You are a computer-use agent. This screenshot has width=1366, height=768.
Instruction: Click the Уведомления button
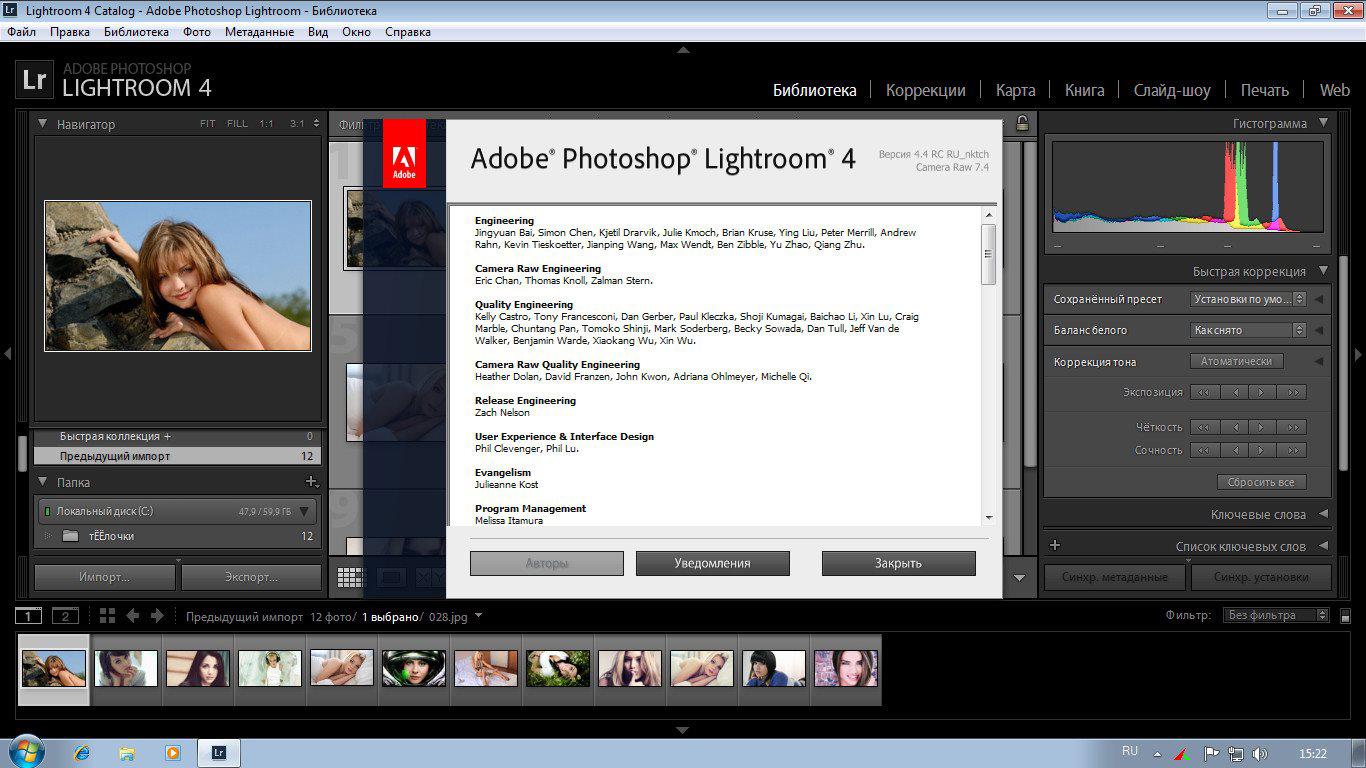tap(712, 563)
